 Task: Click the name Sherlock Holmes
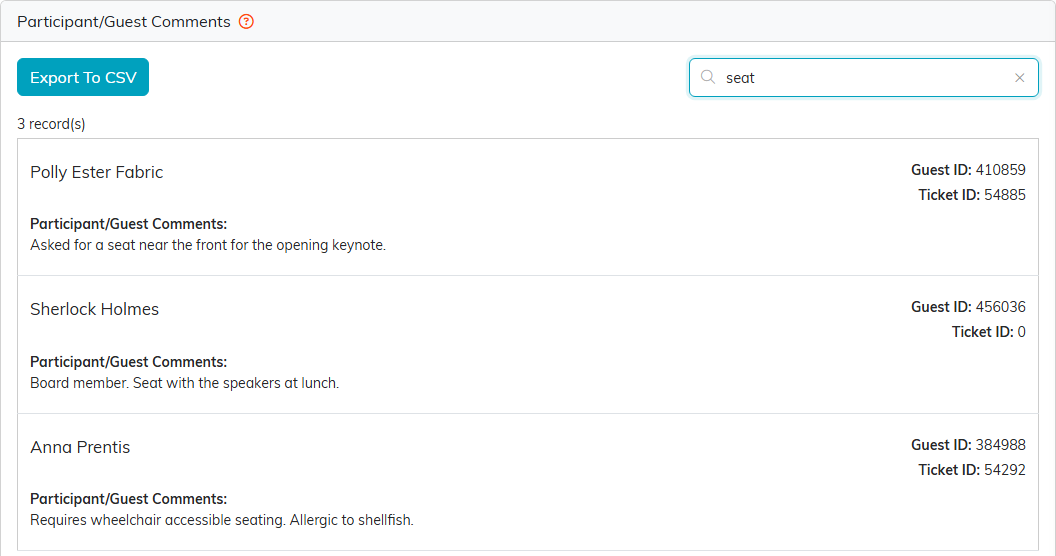pos(94,309)
